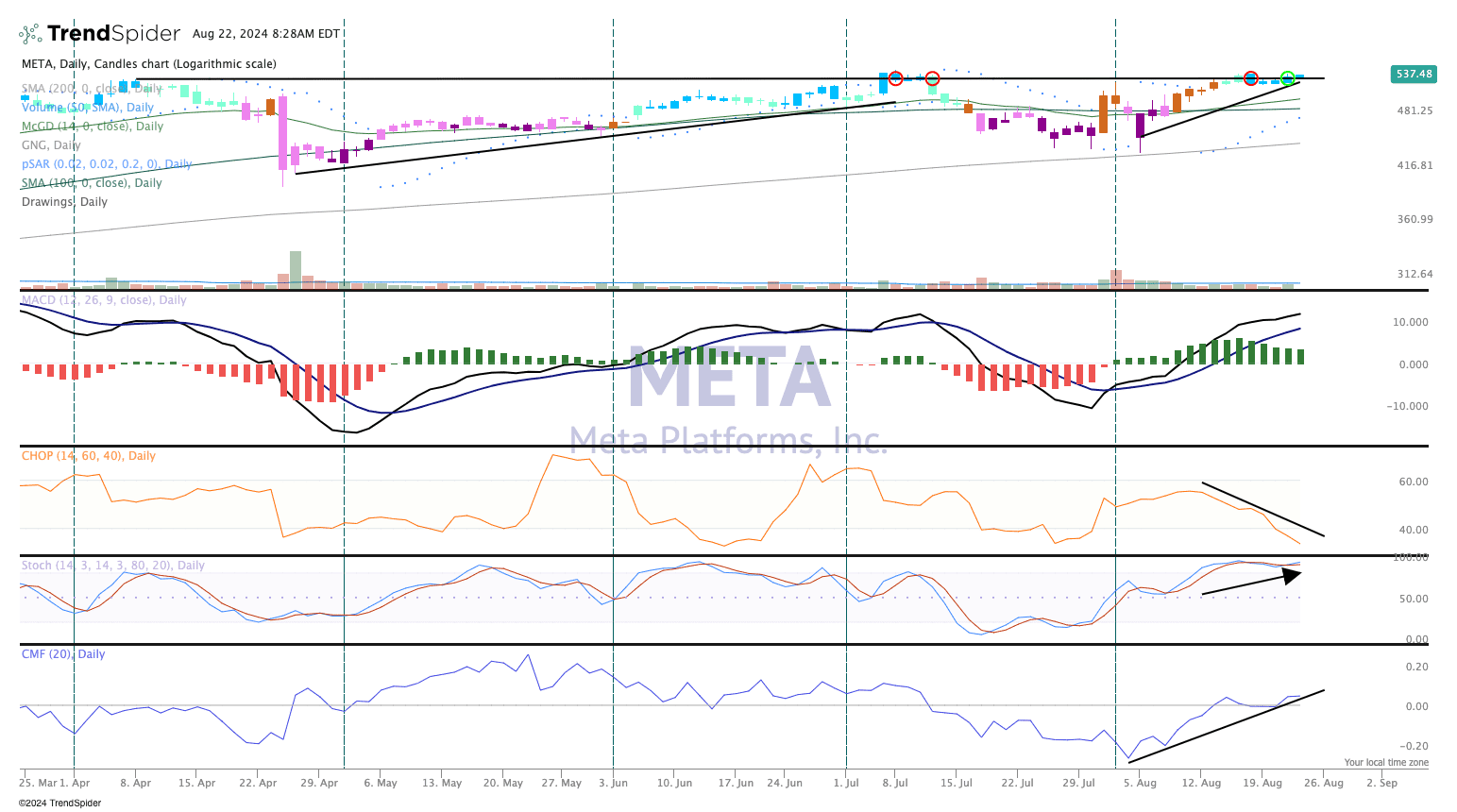Click the 416.81 price axis value
Viewport: 1457px width, 812px height.
(x=1415, y=165)
